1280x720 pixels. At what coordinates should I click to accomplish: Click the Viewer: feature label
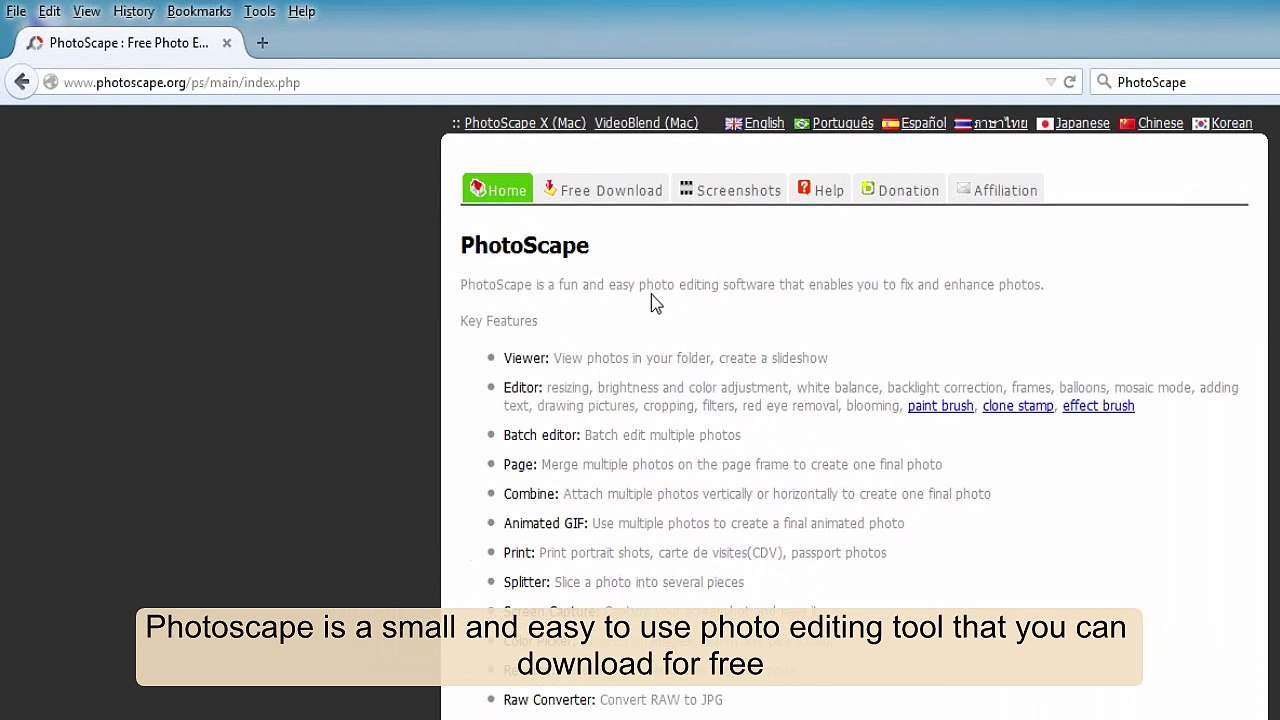coord(526,358)
